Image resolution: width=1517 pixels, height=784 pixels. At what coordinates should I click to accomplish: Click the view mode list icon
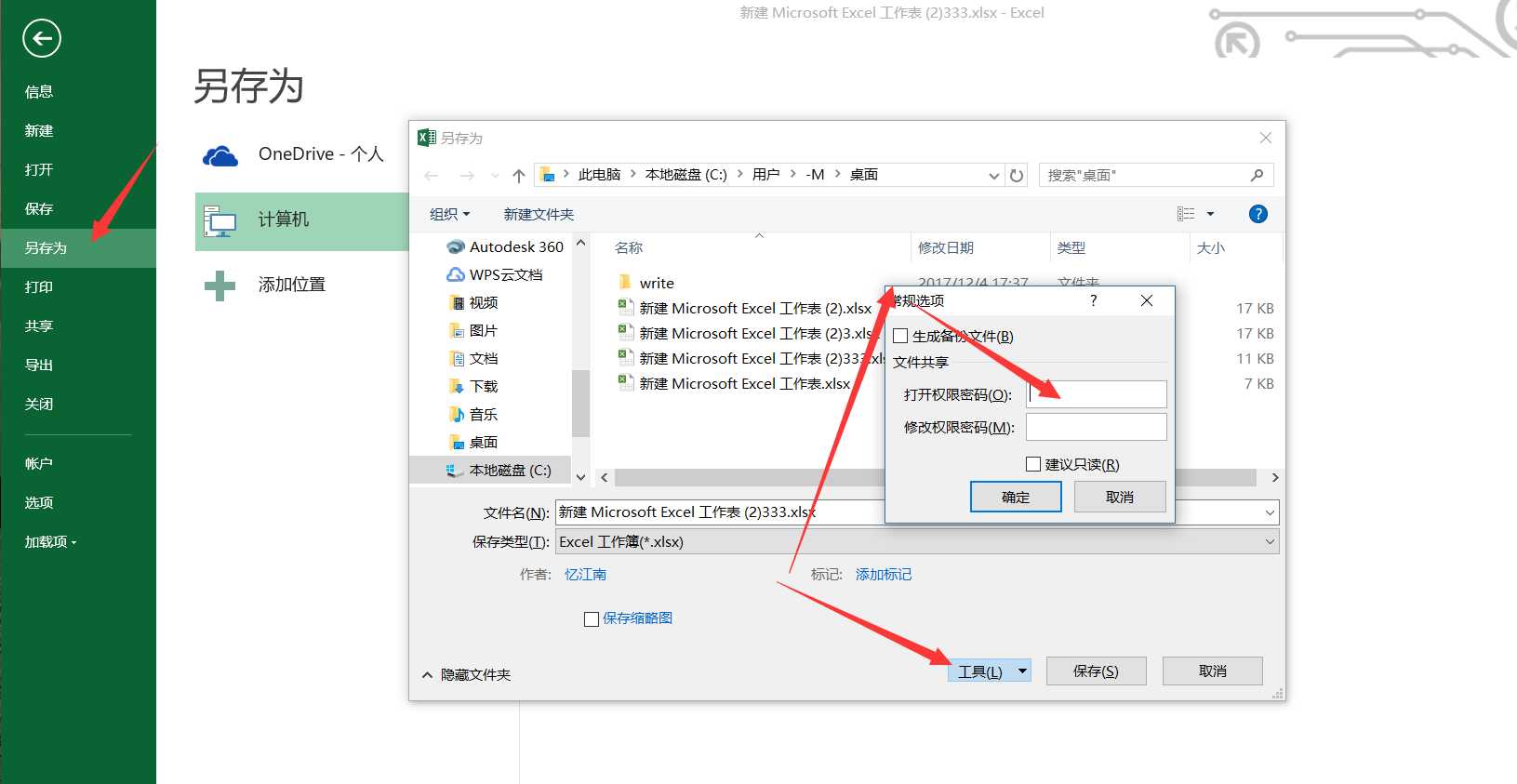click(1186, 214)
